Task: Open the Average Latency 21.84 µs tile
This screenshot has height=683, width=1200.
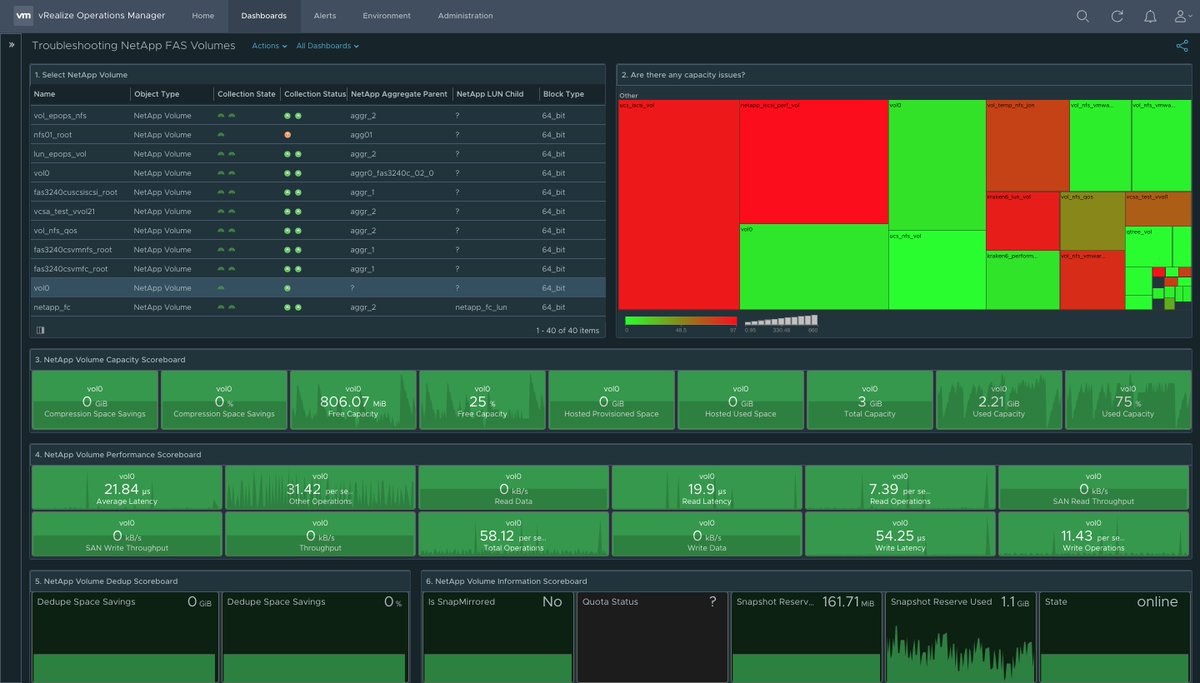Action: pos(127,488)
